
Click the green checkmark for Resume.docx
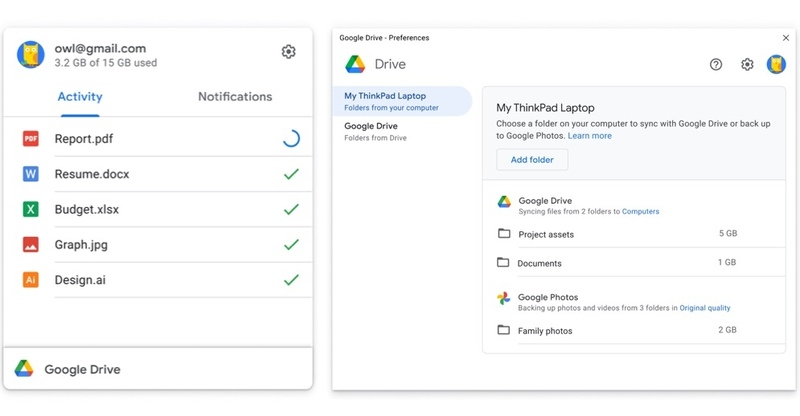pos(291,174)
